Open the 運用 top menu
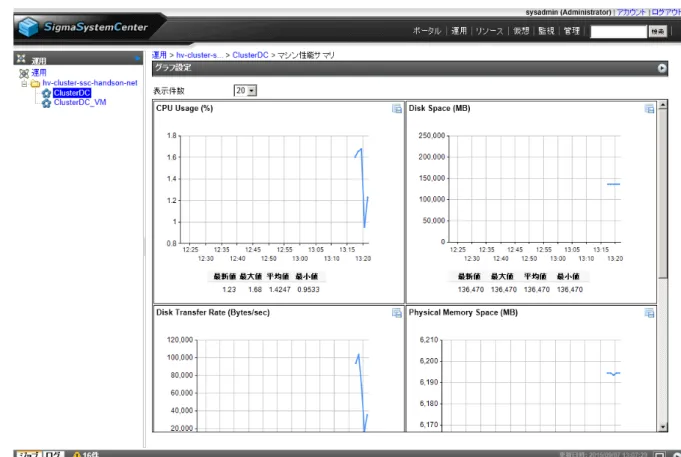681x457 pixels. pos(459,31)
